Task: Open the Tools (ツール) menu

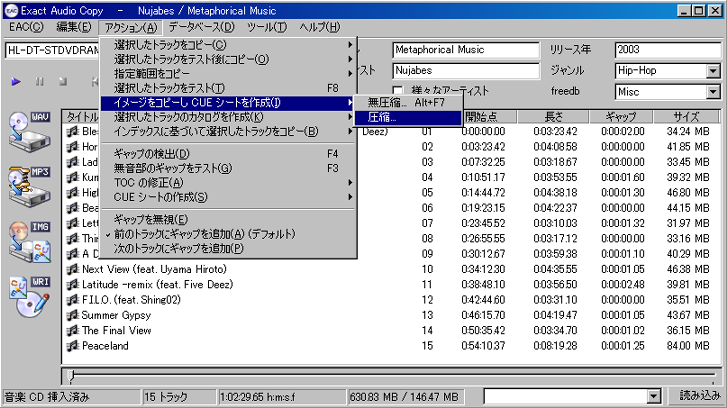Action: click(x=267, y=27)
